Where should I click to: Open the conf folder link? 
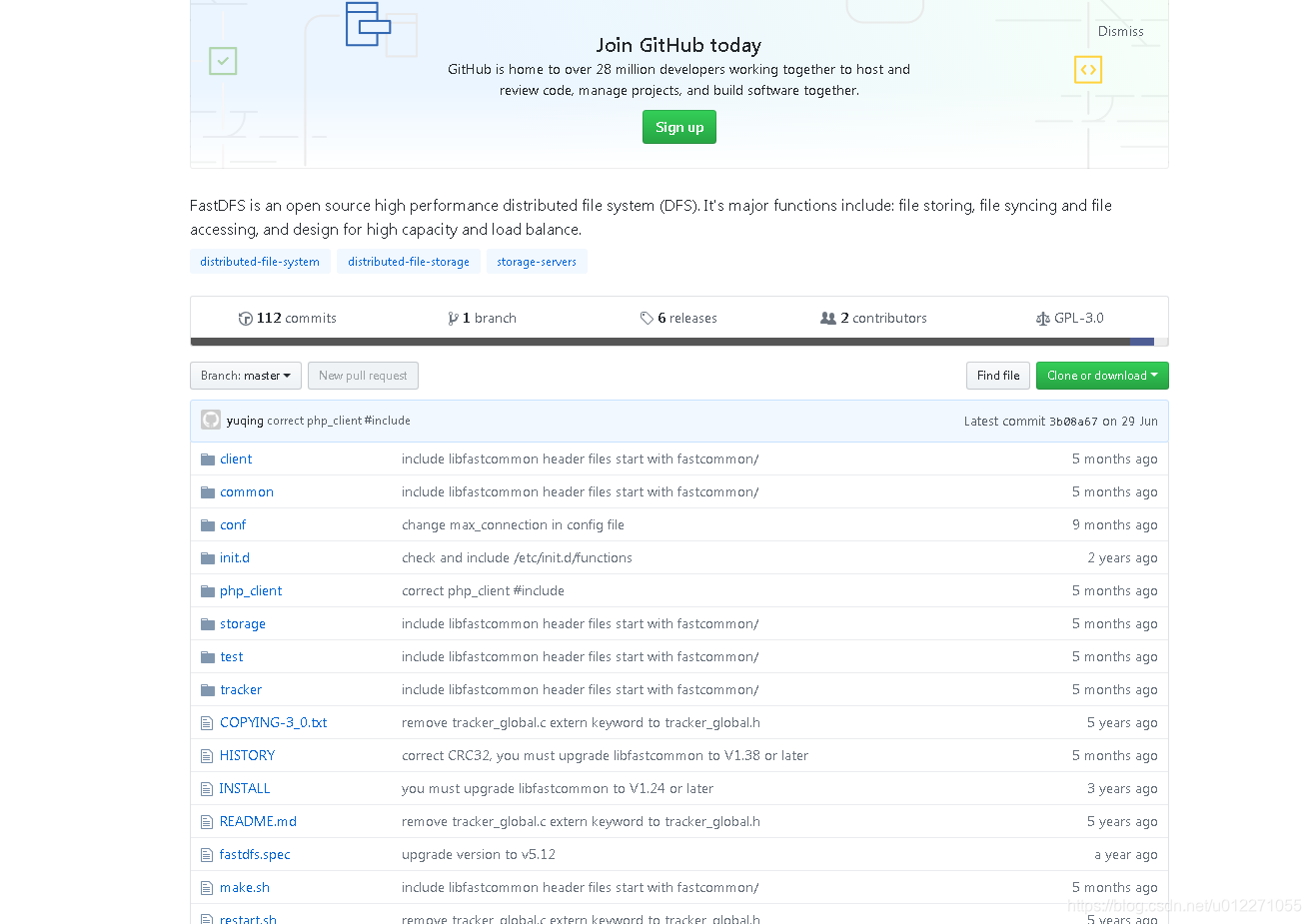(233, 525)
